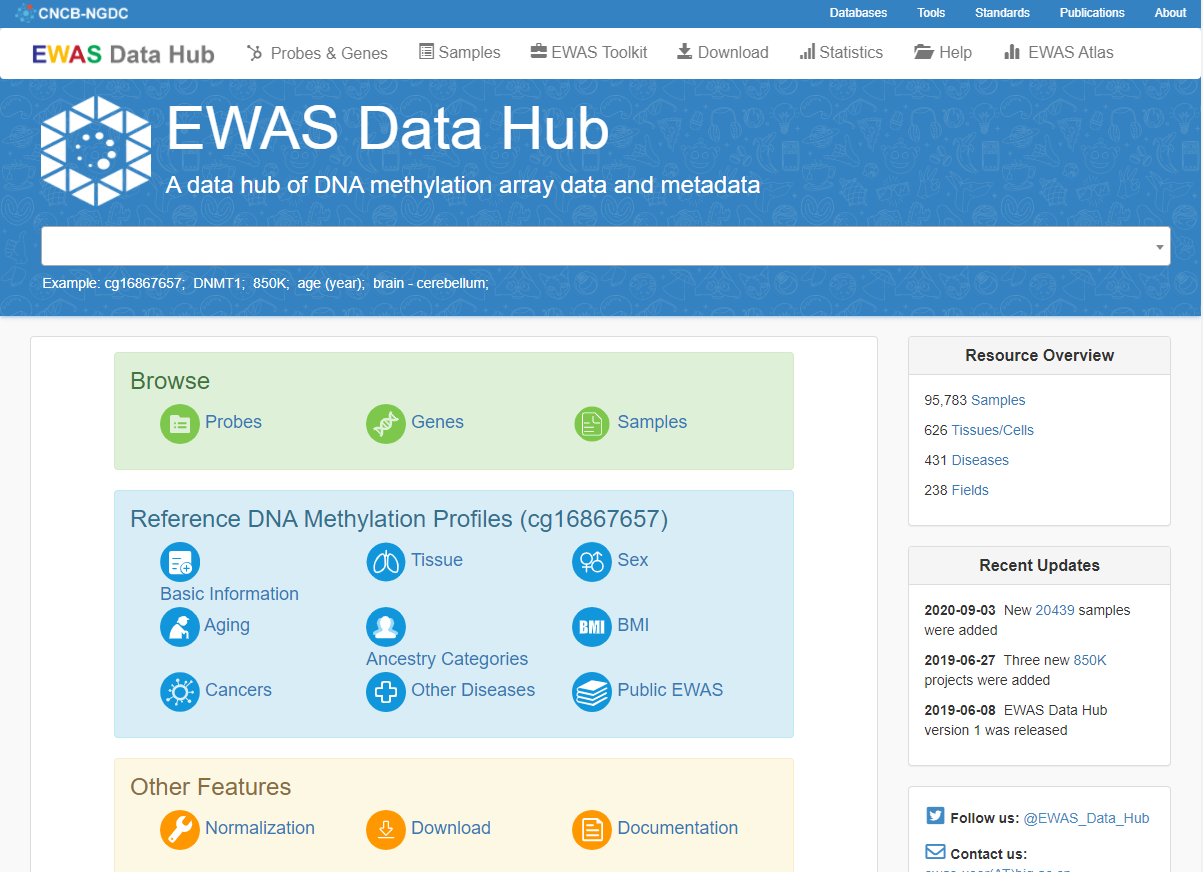
Task: Click the EWAS Data Hub logo
Action: (x=122, y=53)
